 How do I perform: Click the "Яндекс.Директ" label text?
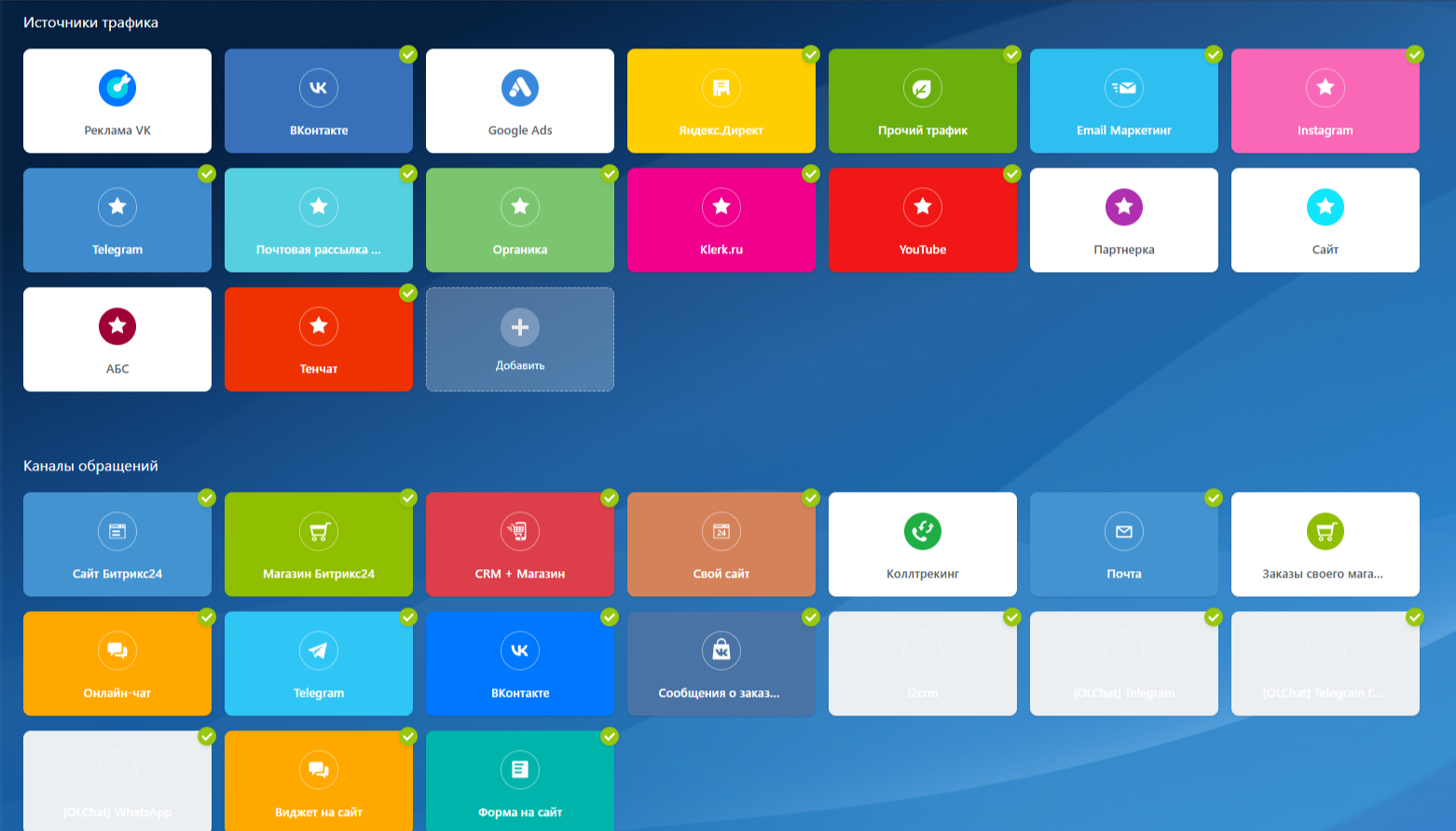tap(721, 130)
